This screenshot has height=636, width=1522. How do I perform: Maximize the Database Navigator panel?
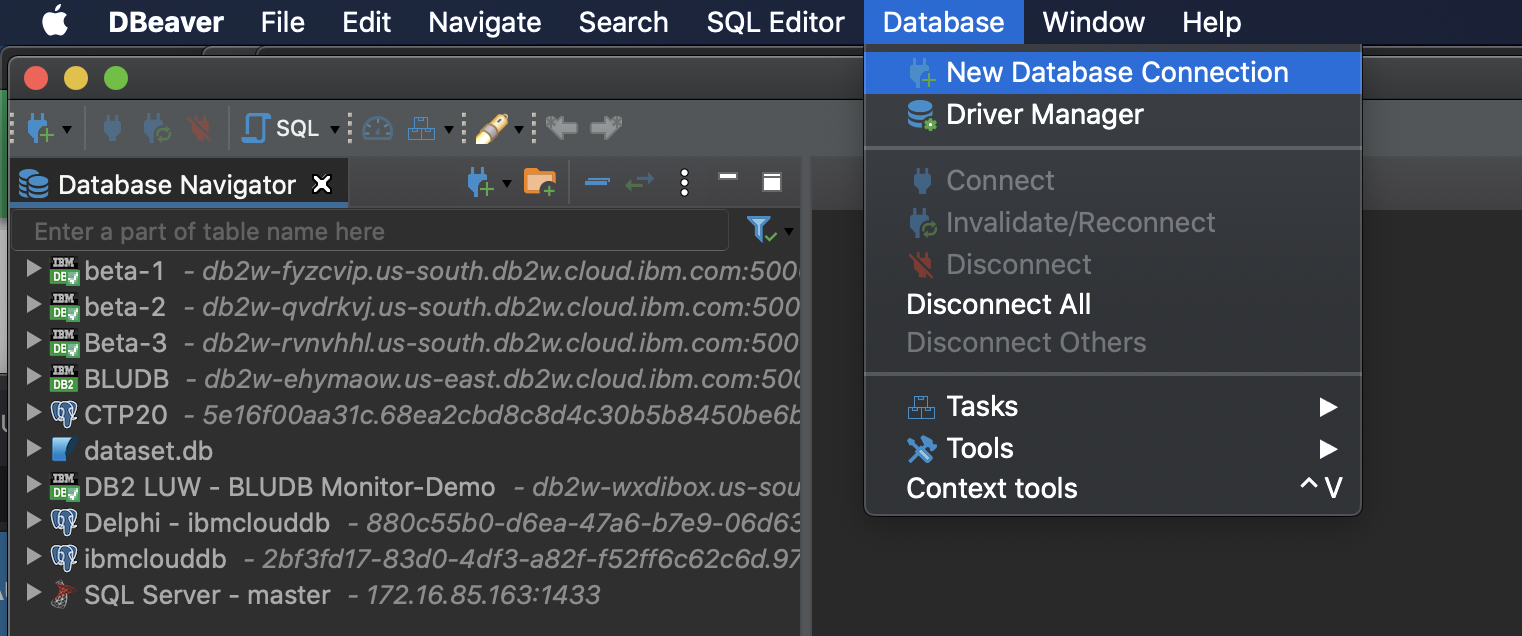point(771,182)
